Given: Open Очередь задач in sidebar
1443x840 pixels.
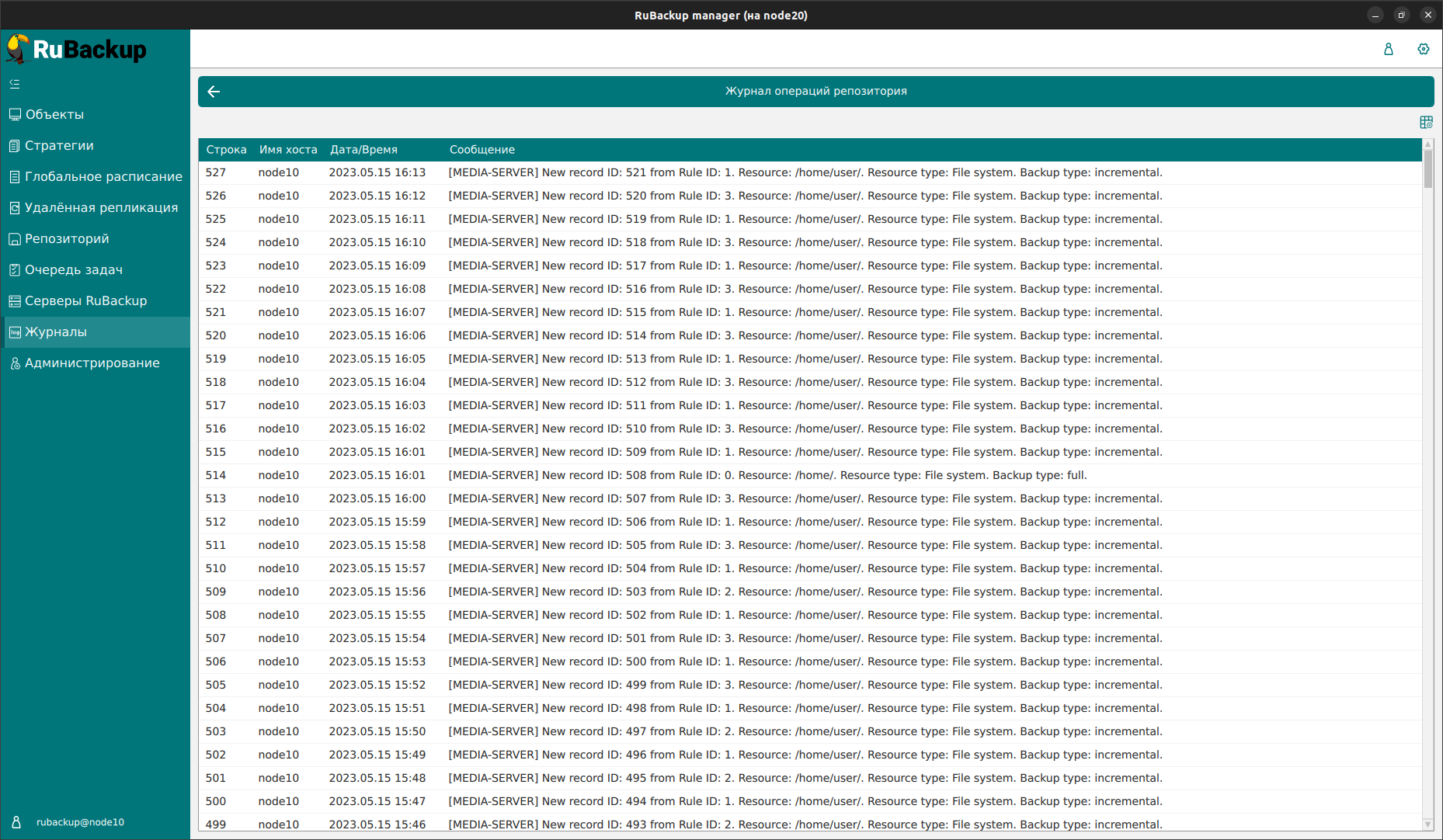Looking at the screenshot, I should (x=74, y=269).
